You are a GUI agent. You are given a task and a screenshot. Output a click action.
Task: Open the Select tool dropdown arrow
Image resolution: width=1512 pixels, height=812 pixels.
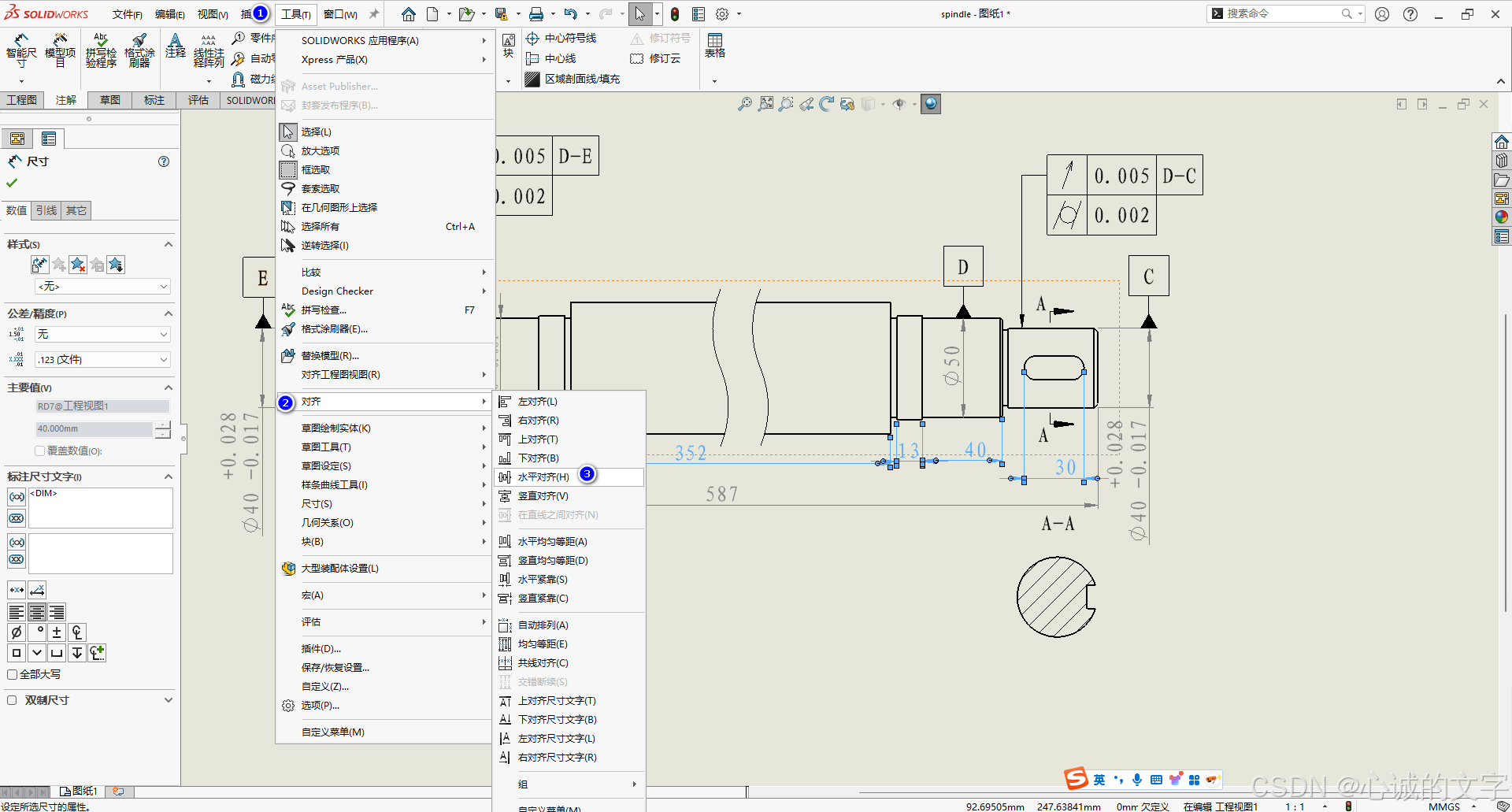pos(657,14)
